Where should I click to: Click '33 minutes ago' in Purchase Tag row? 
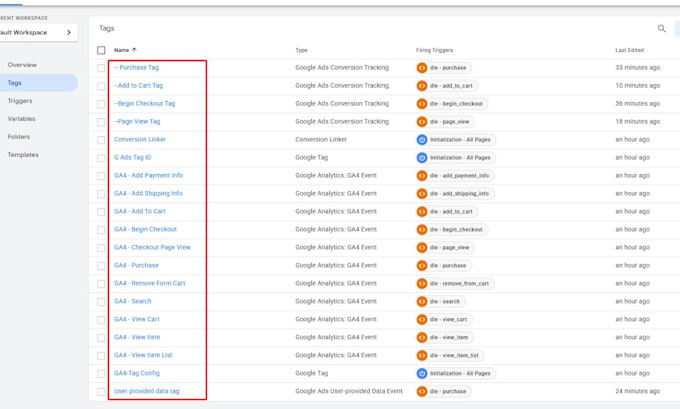coord(638,68)
